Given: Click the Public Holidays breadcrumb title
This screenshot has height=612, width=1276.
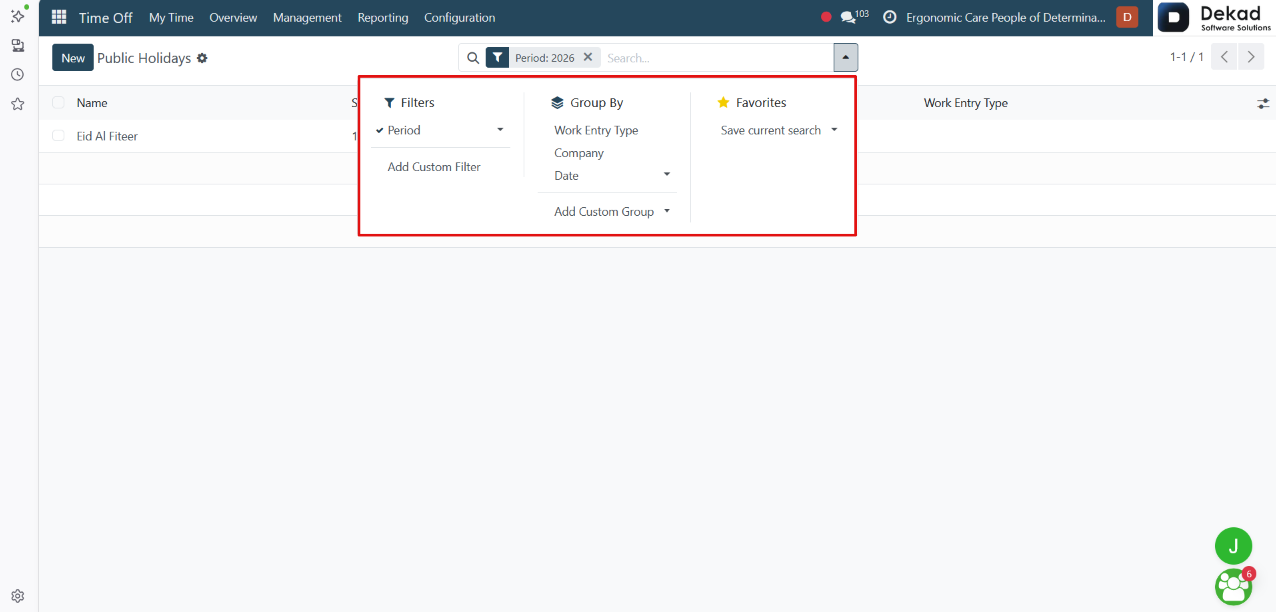Looking at the screenshot, I should pos(144,58).
